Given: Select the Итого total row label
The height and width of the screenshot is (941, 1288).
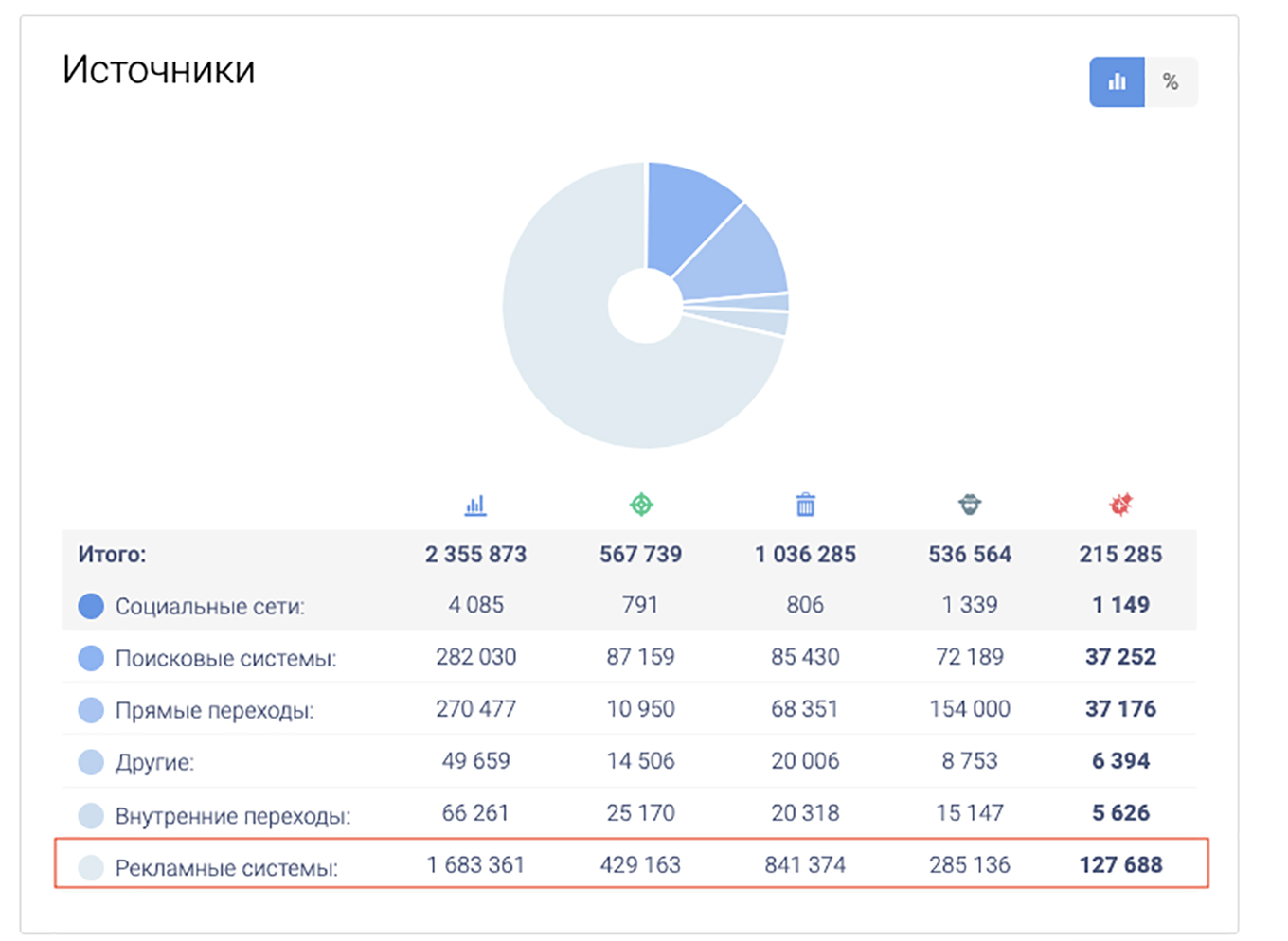Looking at the screenshot, I should tap(112, 555).
